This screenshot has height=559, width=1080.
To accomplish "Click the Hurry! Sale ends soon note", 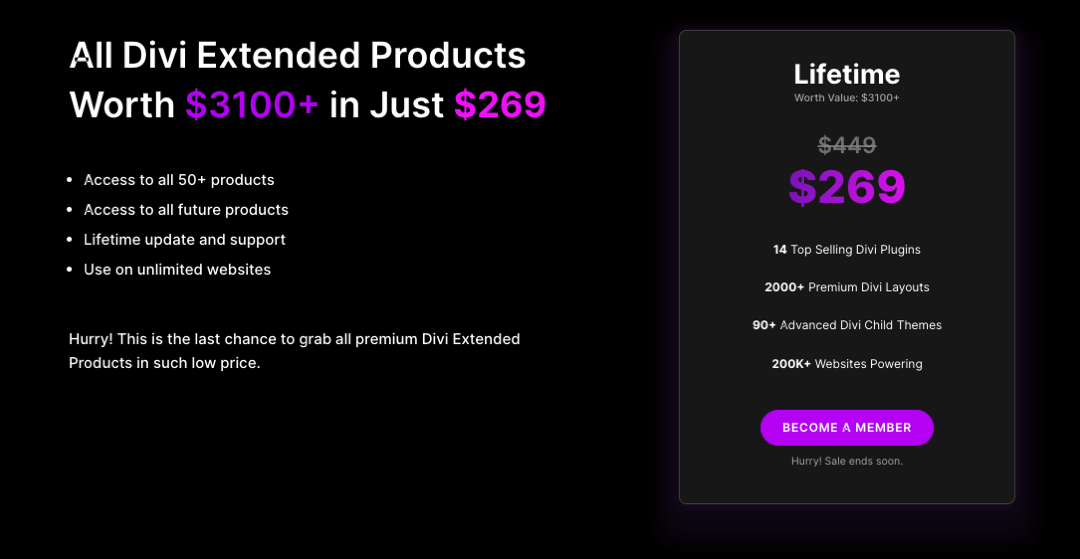I will click(x=847, y=461).
